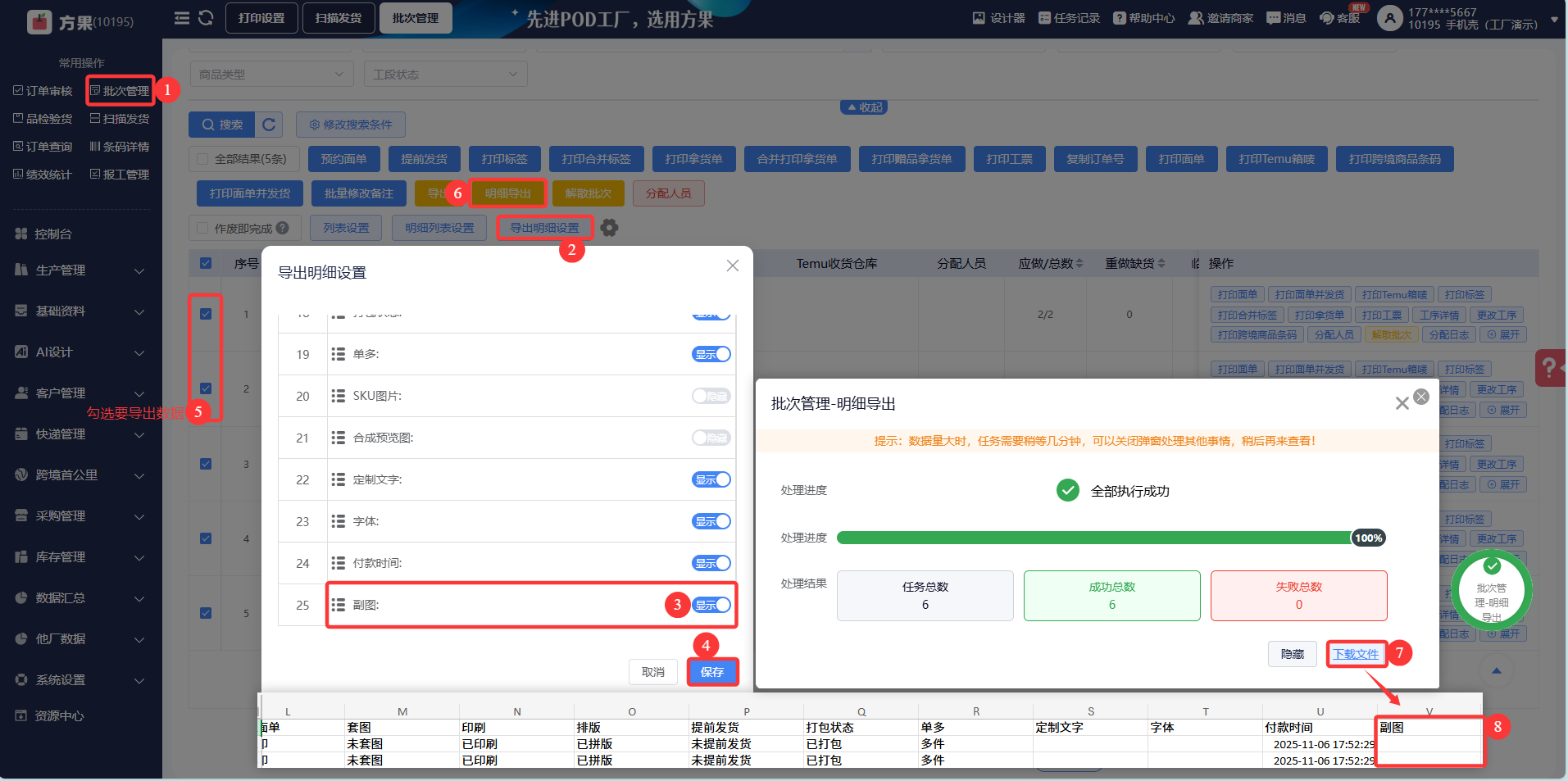Open 消息 messages icon

tap(1286, 18)
